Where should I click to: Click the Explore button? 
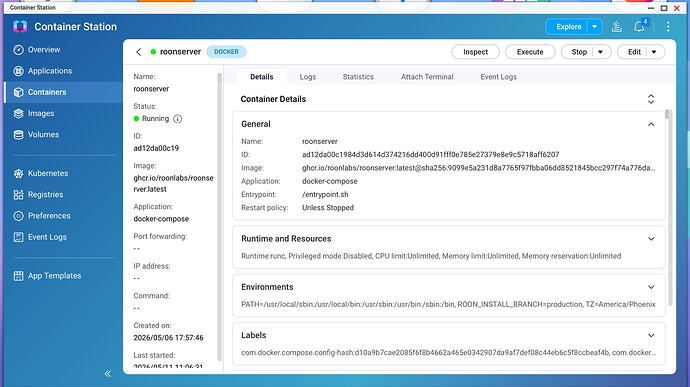pyautogui.click(x=568, y=27)
